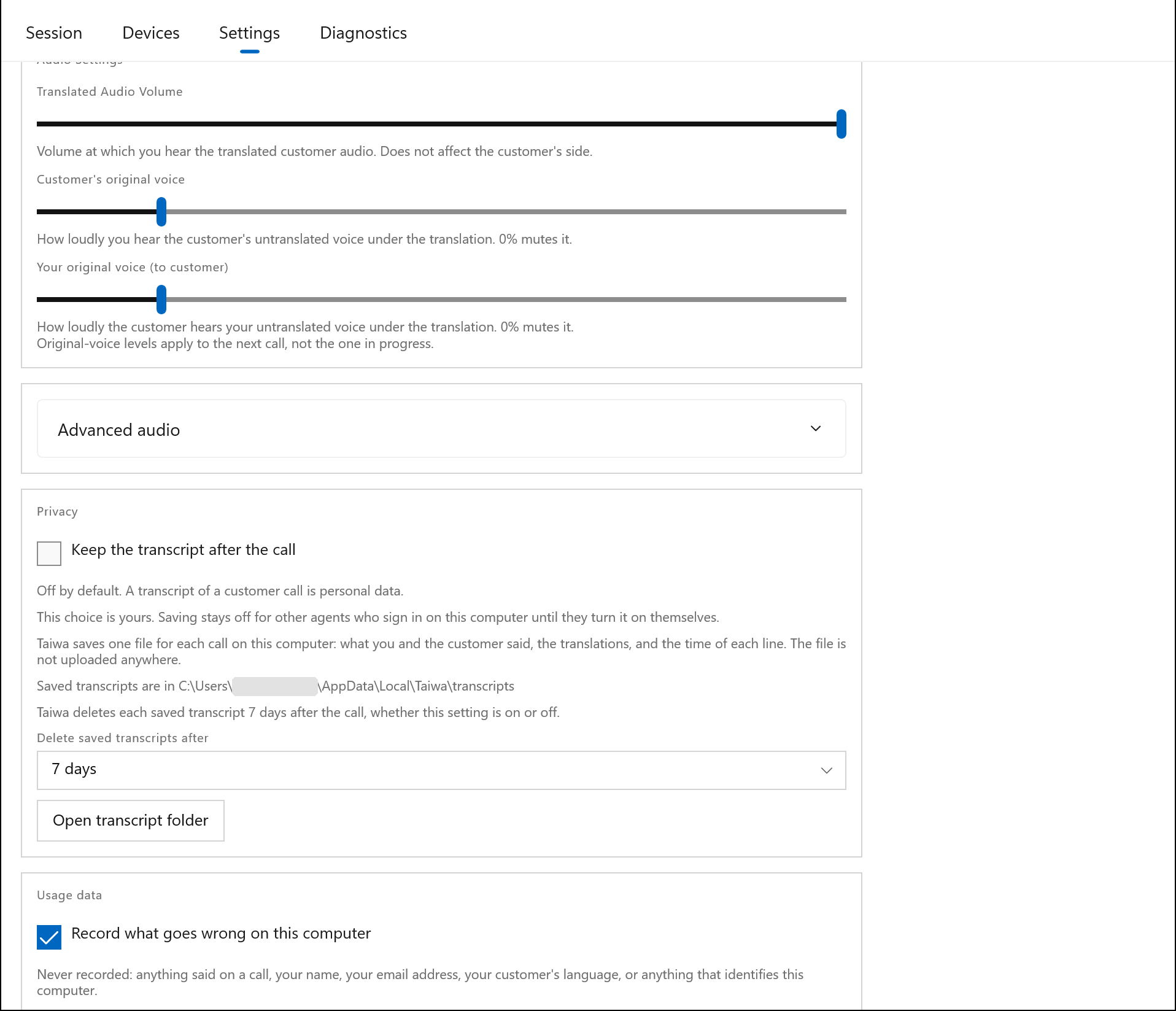Switch to the Session tab
Viewport: 1176px width, 1011px height.
click(x=54, y=33)
